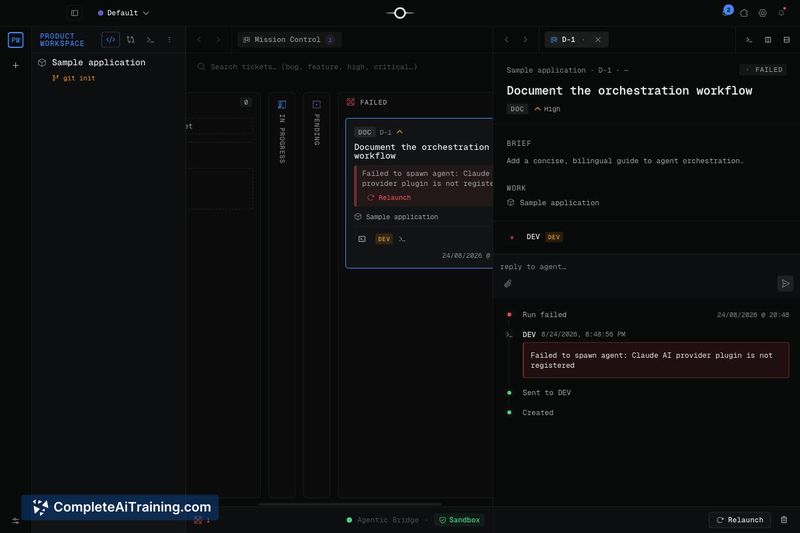The image size is (800, 533).
Task: Go forward in the Mission Control pane
Action: [218, 40]
